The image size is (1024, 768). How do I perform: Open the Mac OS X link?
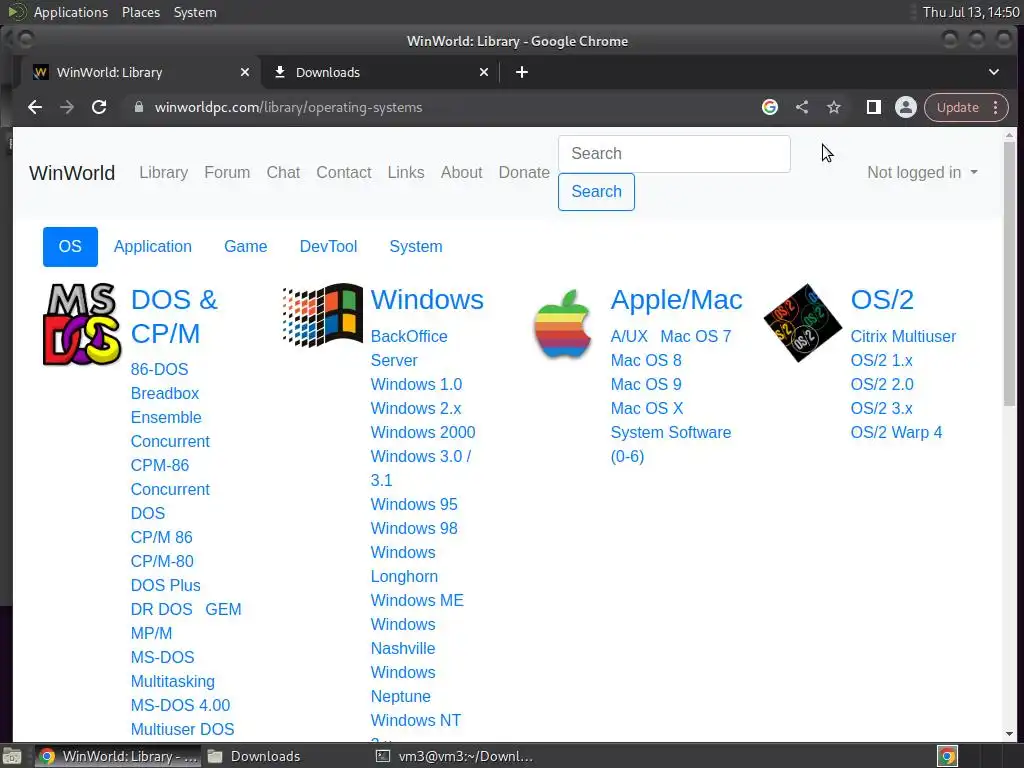647,409
